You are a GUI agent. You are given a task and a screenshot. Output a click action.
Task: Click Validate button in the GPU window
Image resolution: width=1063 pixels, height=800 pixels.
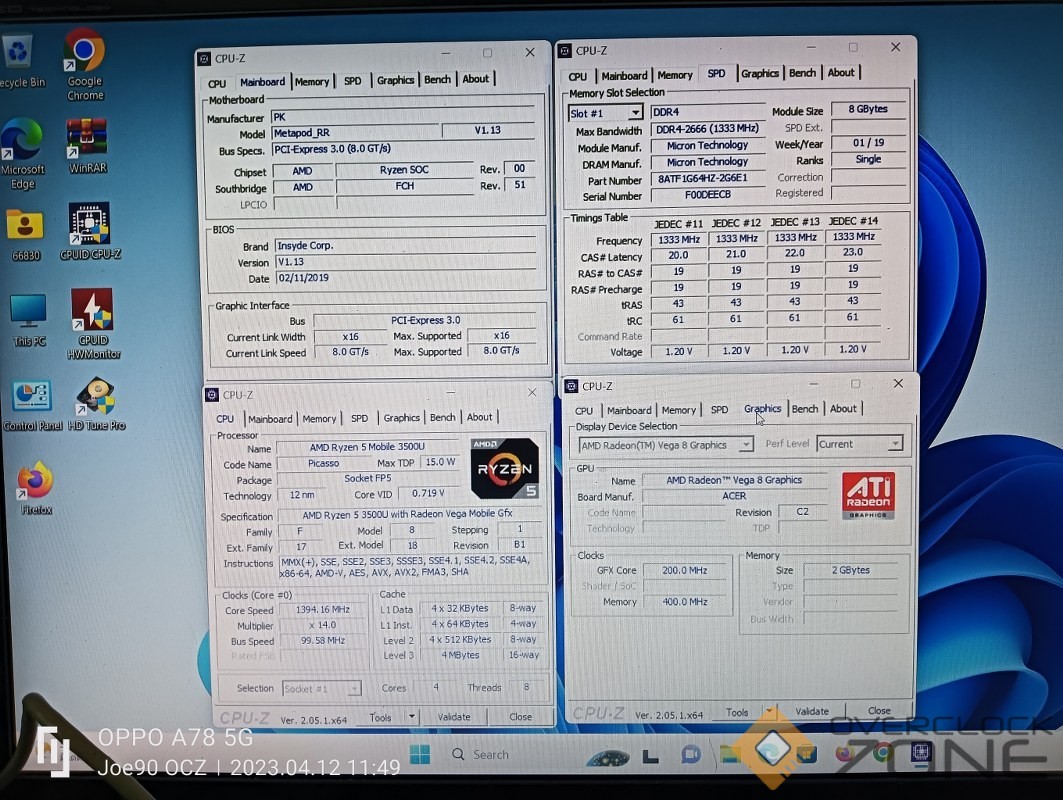click(811, 711)
